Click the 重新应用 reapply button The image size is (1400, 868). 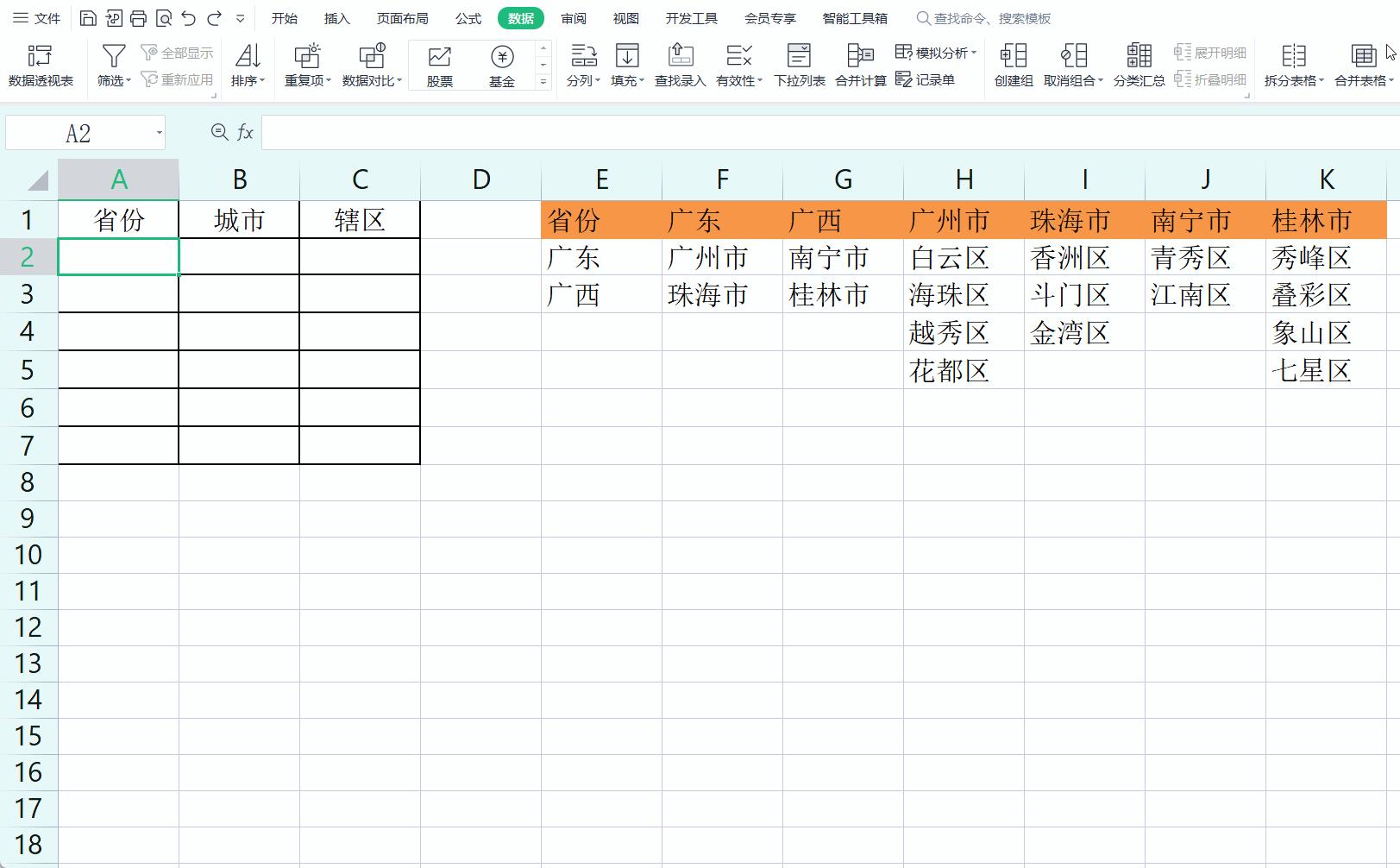(177, 79)
